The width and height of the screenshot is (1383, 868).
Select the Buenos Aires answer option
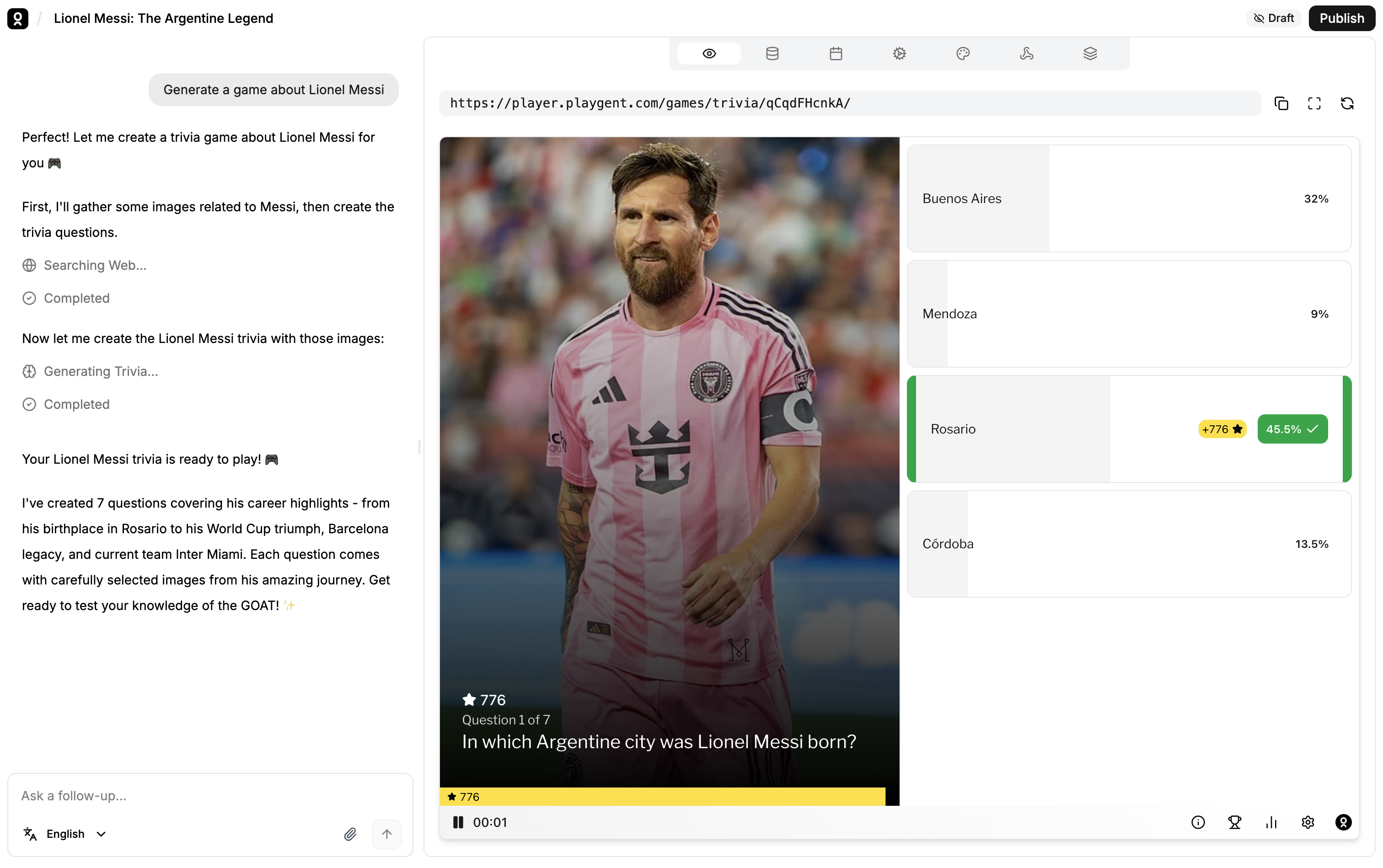(x=1129, y=198)
